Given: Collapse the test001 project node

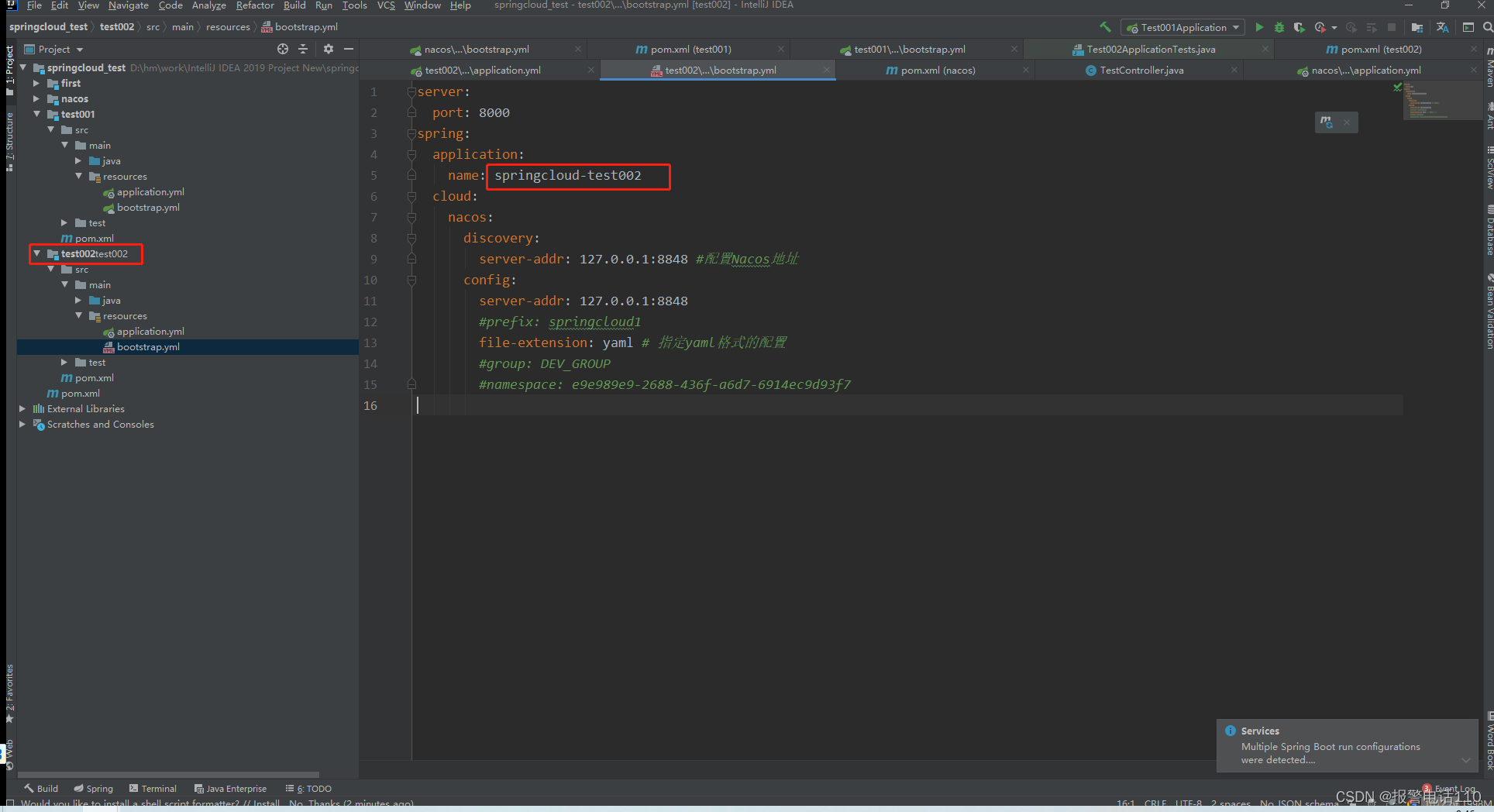Looking at the screenshot, I should (x=36, y=114).
